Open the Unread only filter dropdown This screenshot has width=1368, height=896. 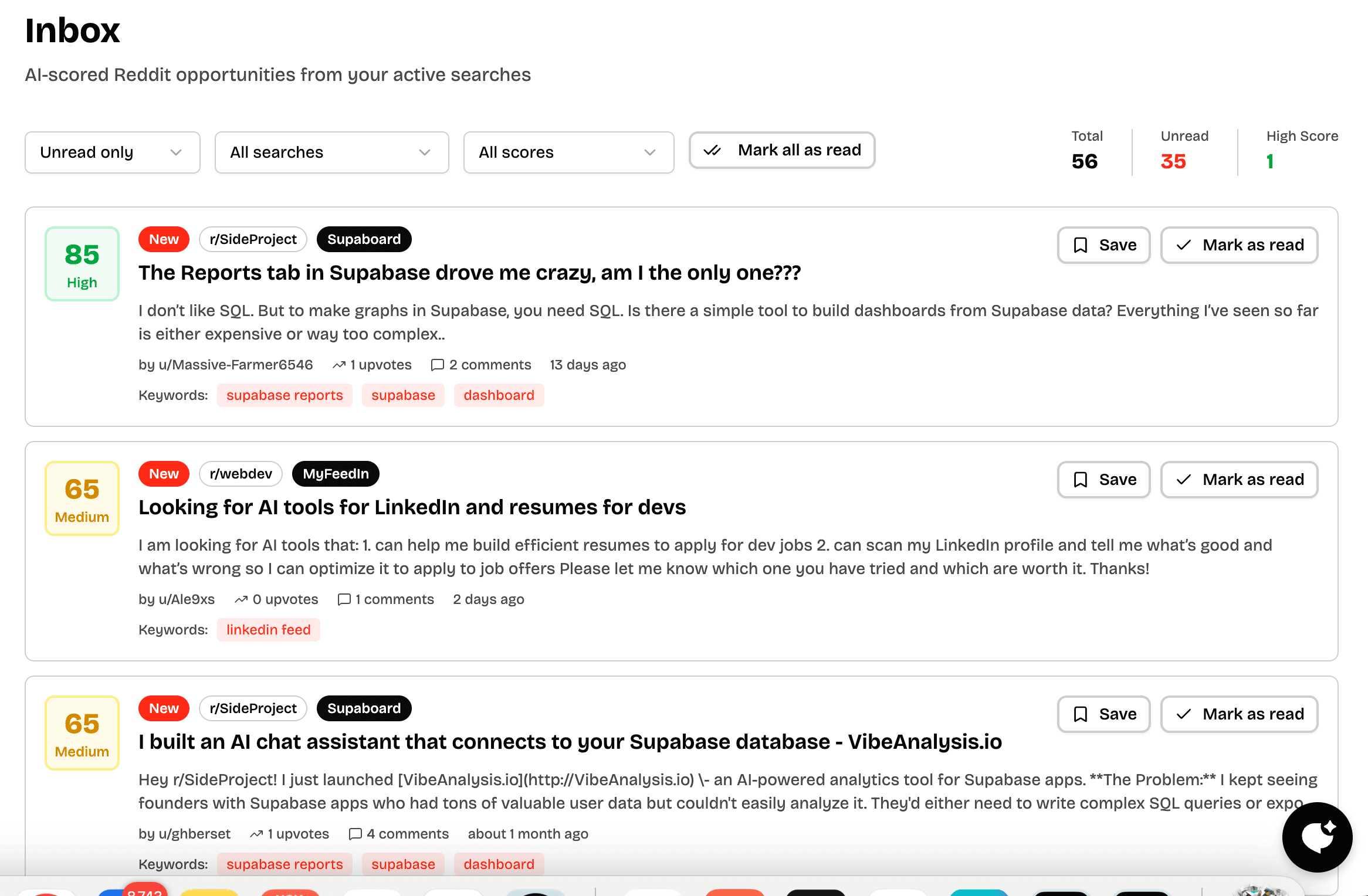point(112,152)
